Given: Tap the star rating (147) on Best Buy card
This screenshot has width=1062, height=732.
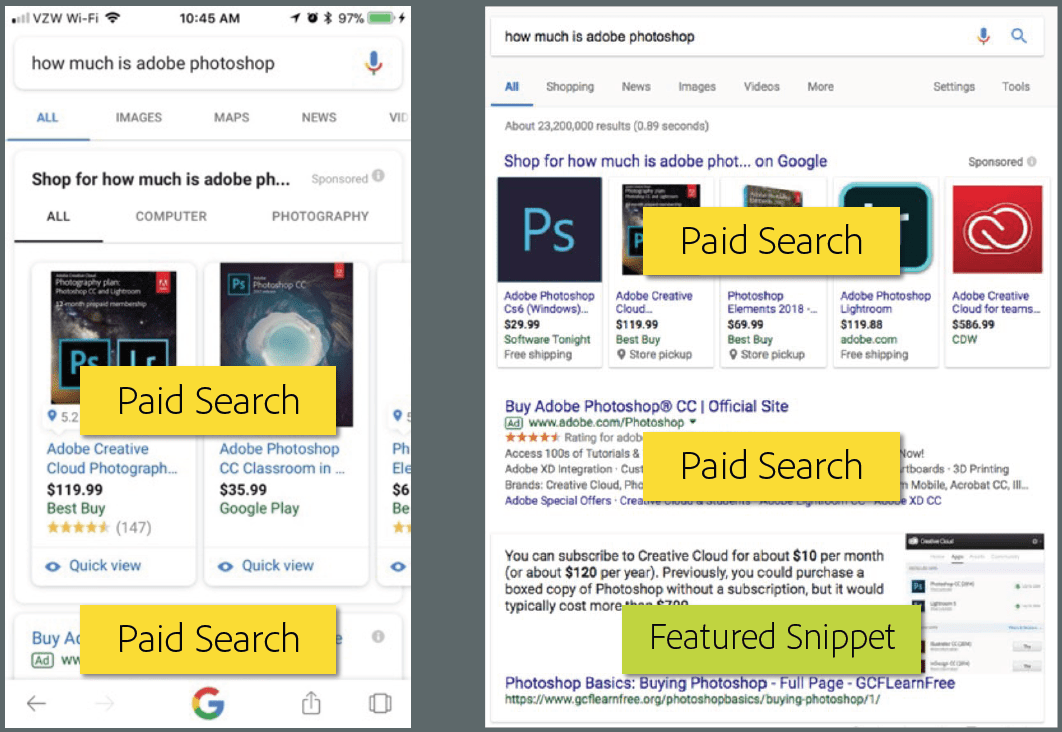Looking at the screenshot, I should (x=99, y=528).
